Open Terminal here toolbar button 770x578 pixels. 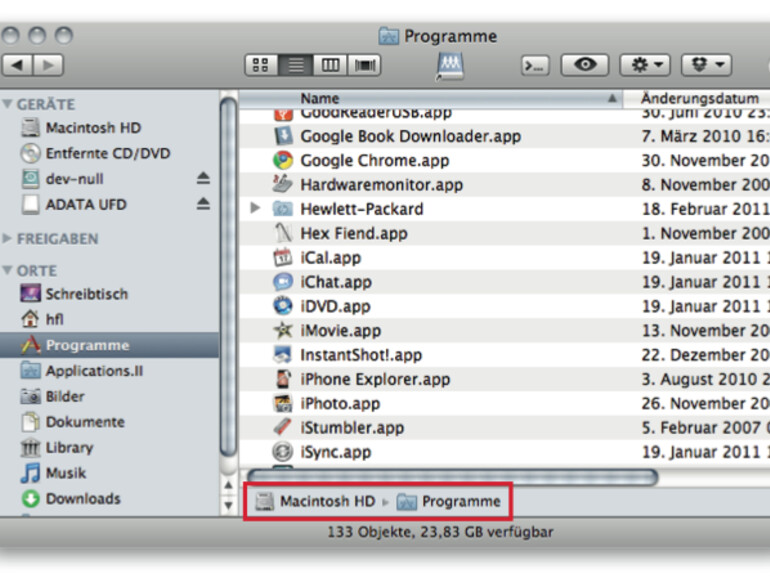[x=535, y=65]
